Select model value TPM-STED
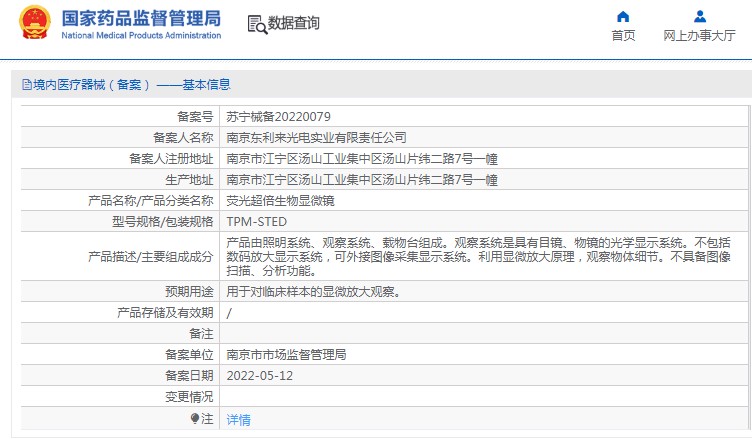752x439 pixels. click(257, 222)
